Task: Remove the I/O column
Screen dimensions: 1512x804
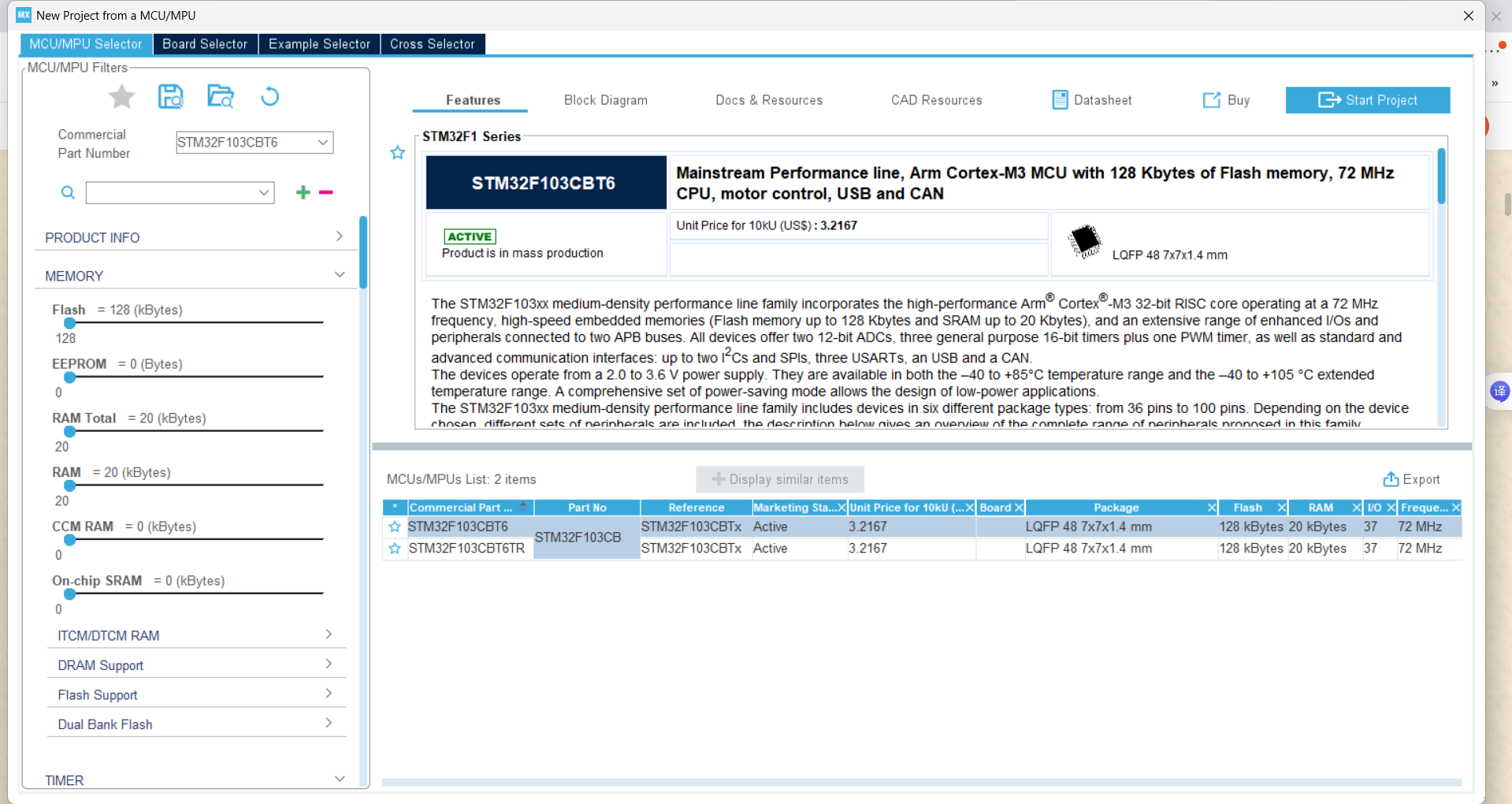Action: pyautogui.click(x=1391, y=508)
